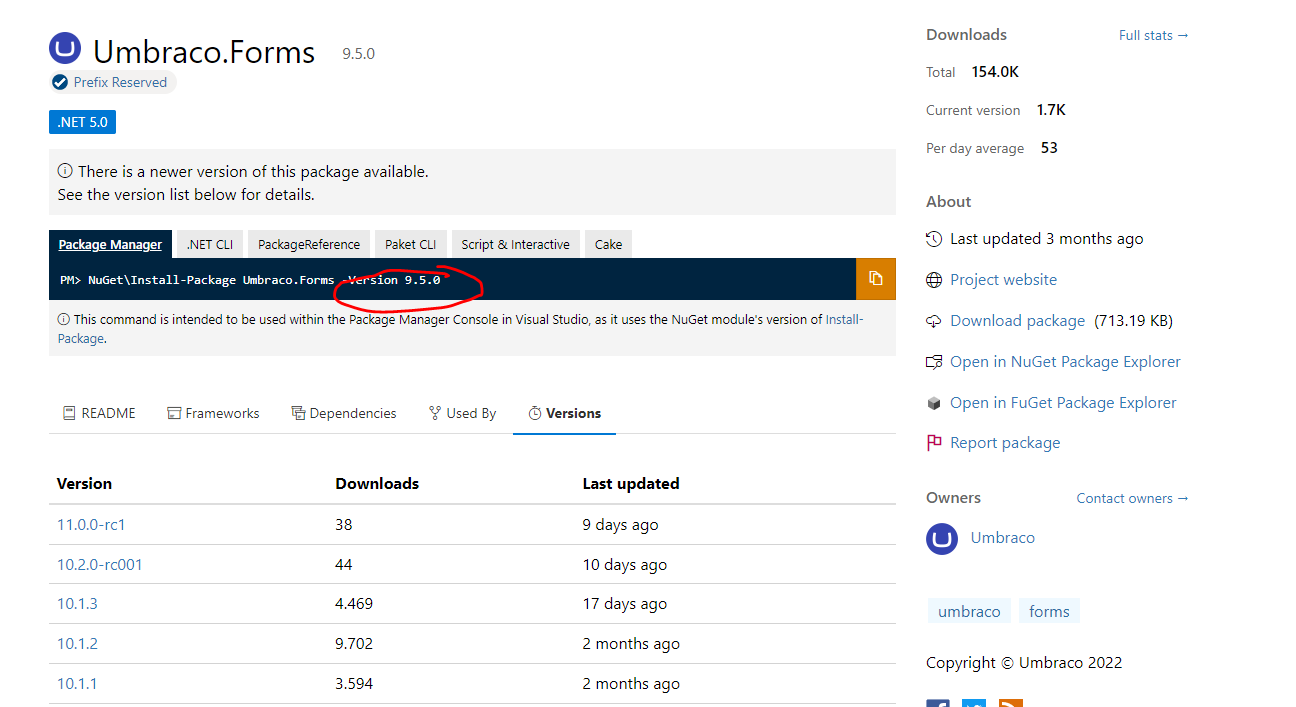Open the Umbraco owner profile link
The image size is (1296, 707).
pos(1002,538)
